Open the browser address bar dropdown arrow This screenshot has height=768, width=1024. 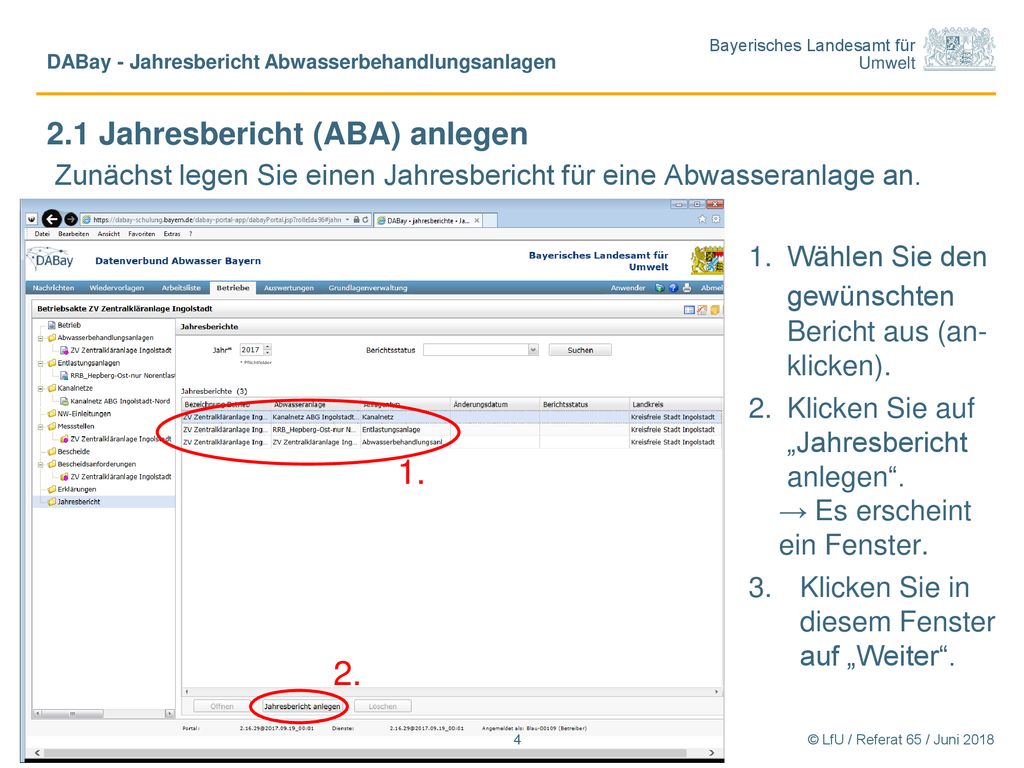click(347, 220)
